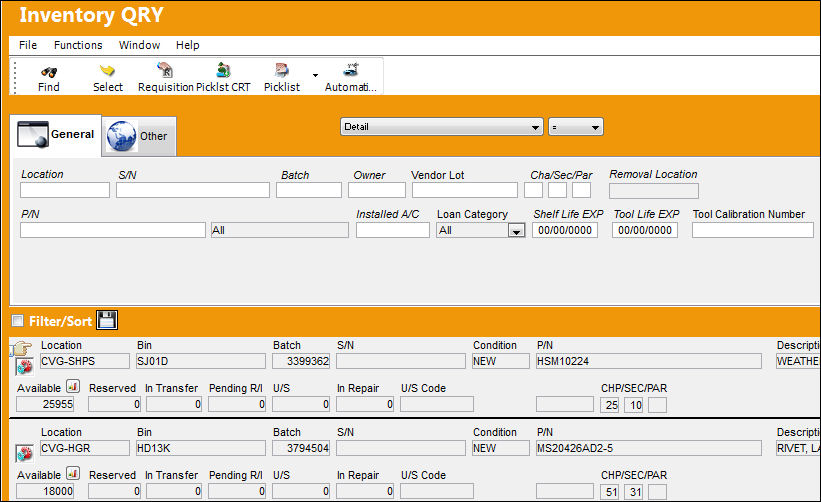Viewport: 821px width, 502px height.
Task: Click the NEW condition for HSM10224
Action: coord(501,361)
